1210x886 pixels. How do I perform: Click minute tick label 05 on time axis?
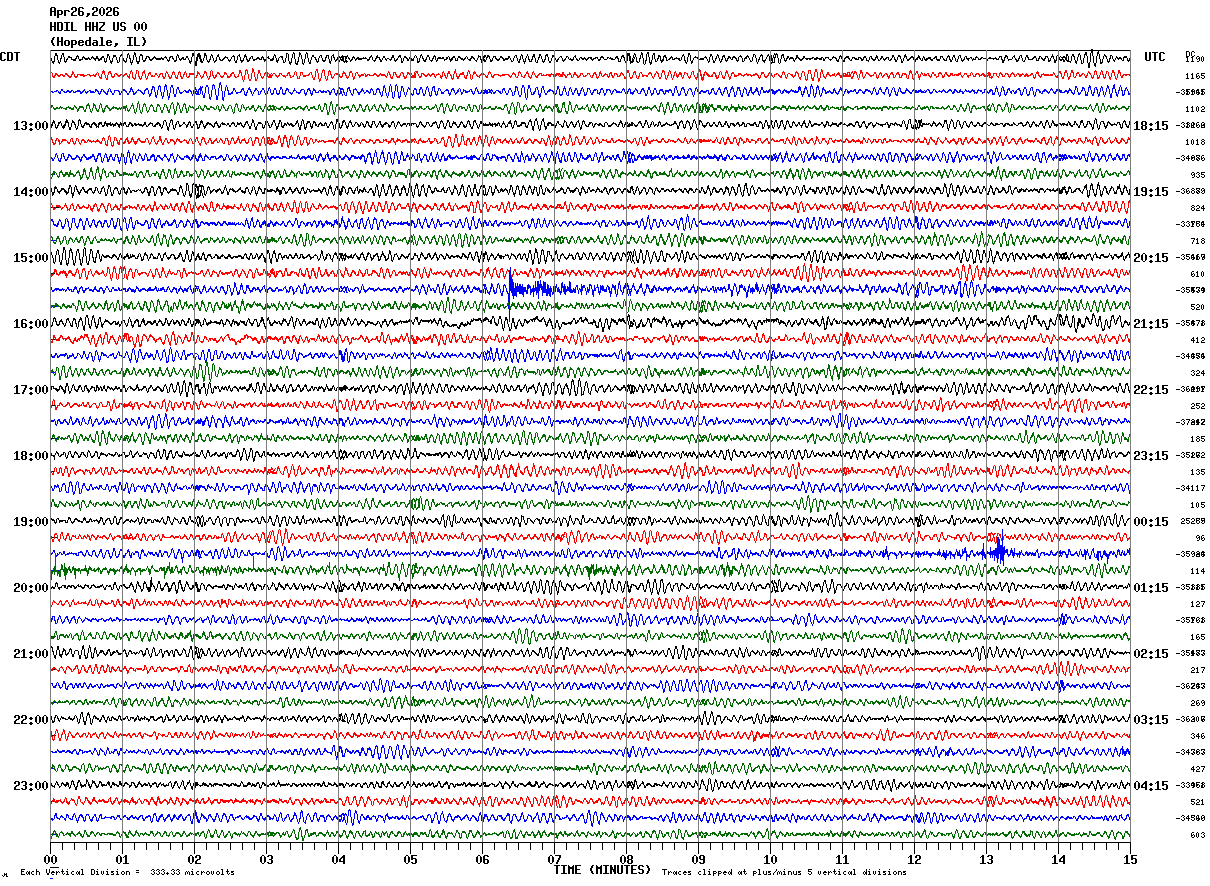point(410,860)
